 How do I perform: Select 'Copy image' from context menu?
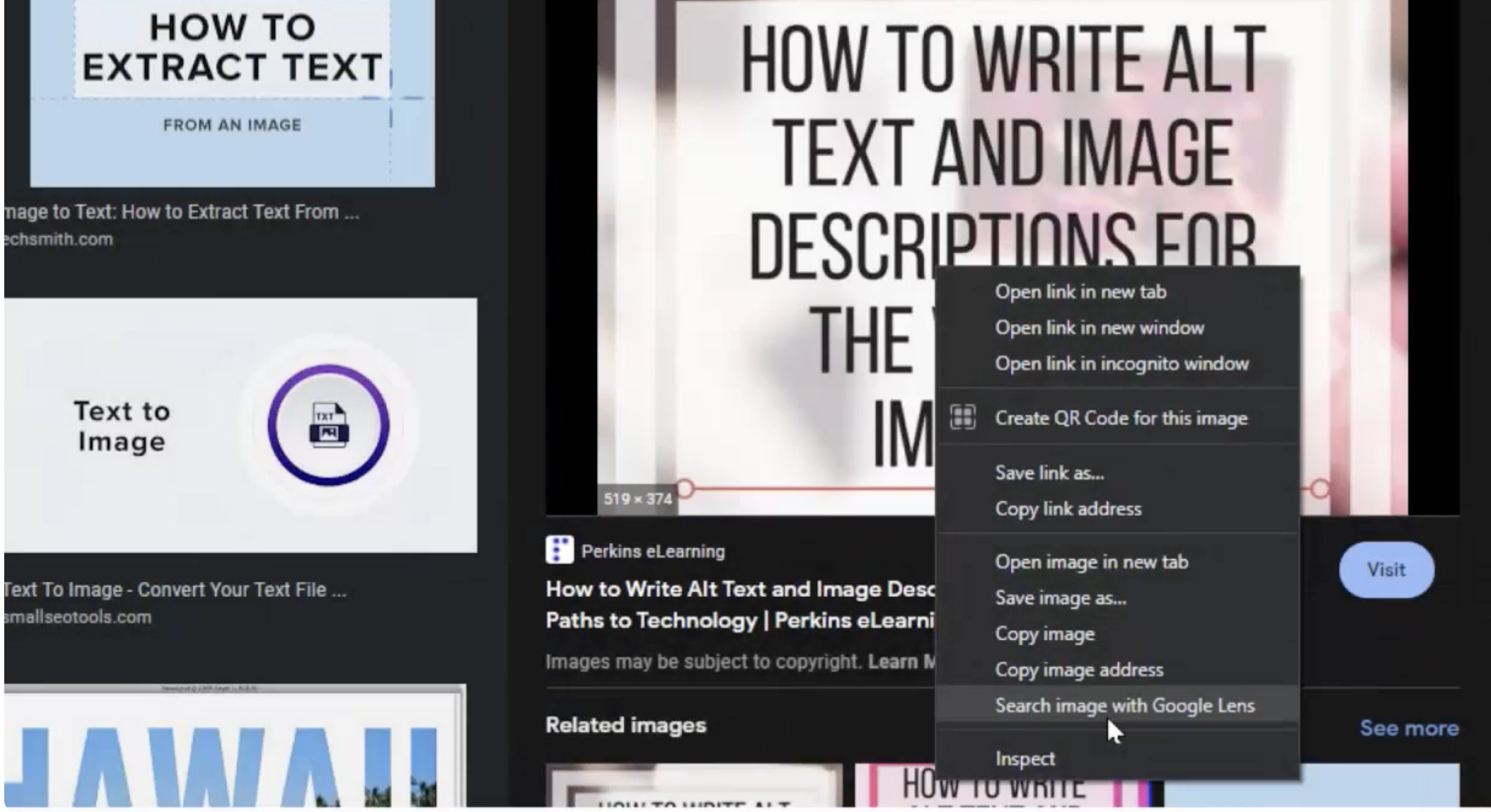click(x=1044, y=634)
